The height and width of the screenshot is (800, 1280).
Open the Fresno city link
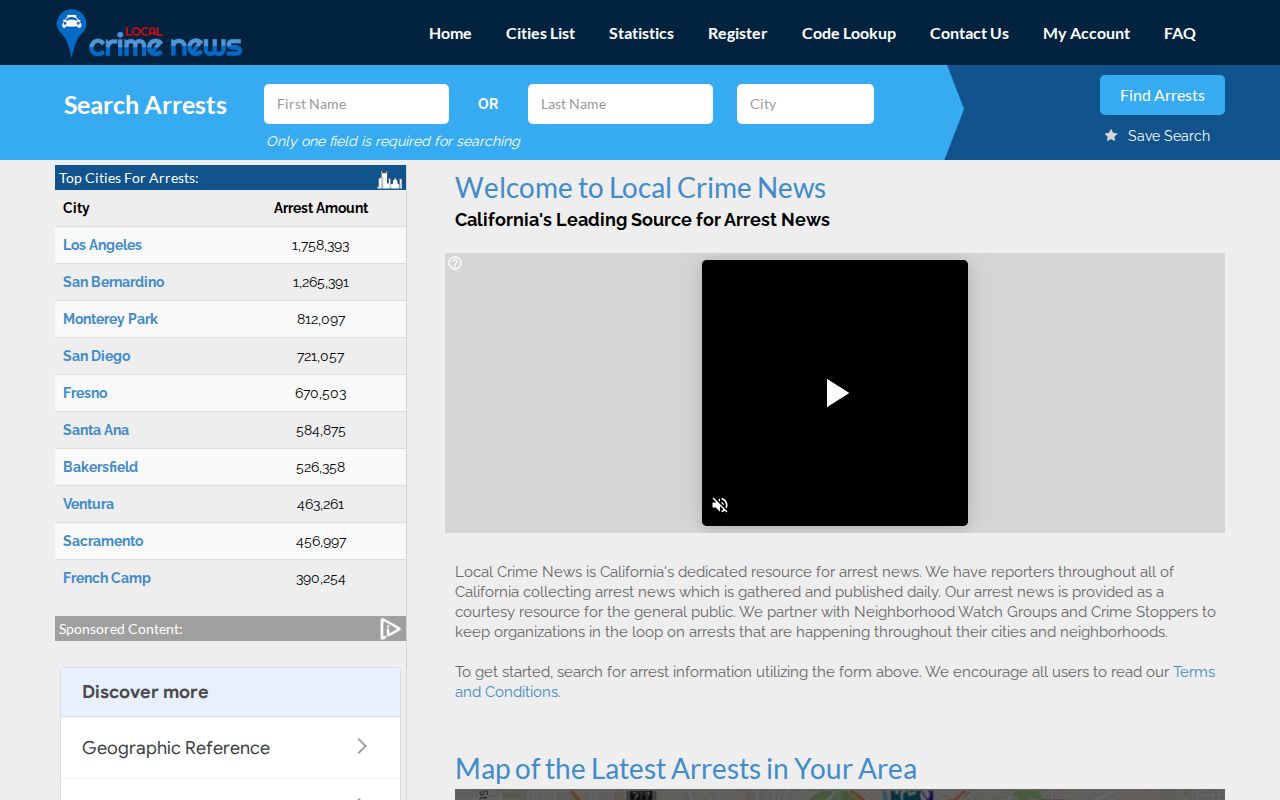(85, 393)
